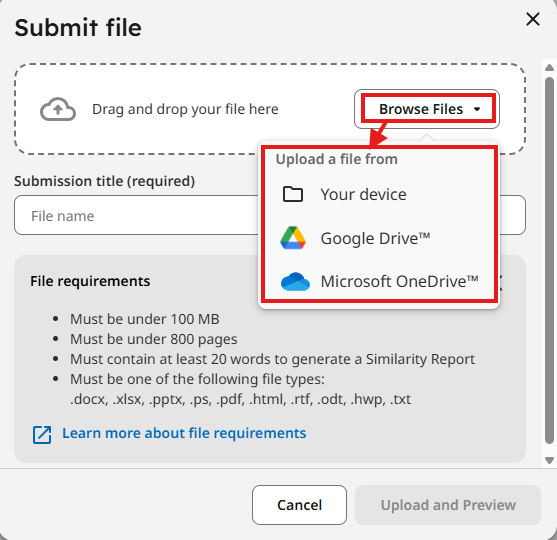Click the Google Drive triangle logo
Image resolution: width=557 pixels, height=540 pixels.
pos(293,238)
